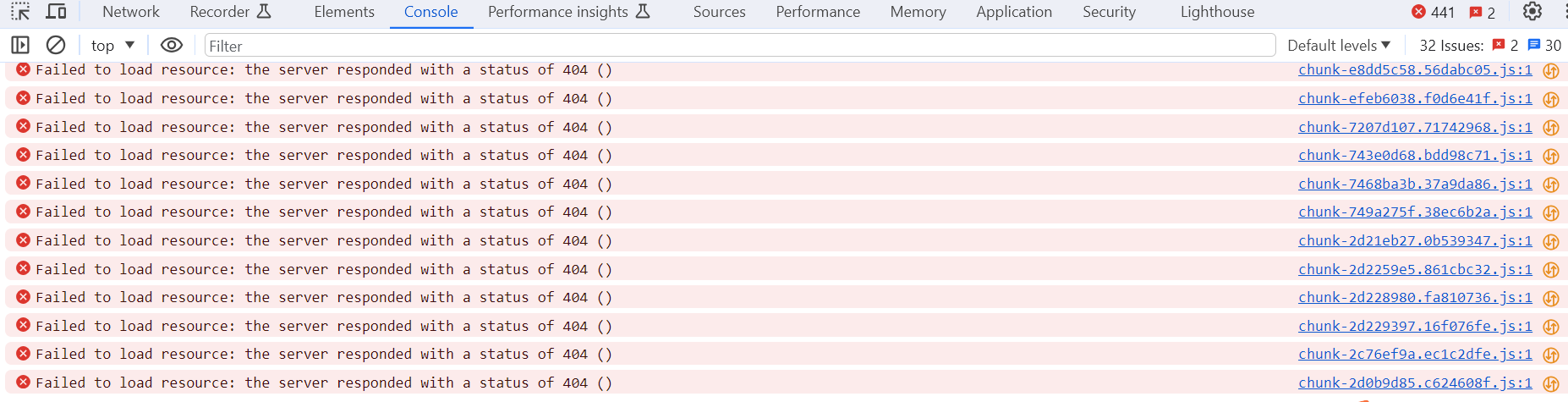Toggle the device toolbar icon
Viewport: 1568px width, 402px height.
click(57, 12)
